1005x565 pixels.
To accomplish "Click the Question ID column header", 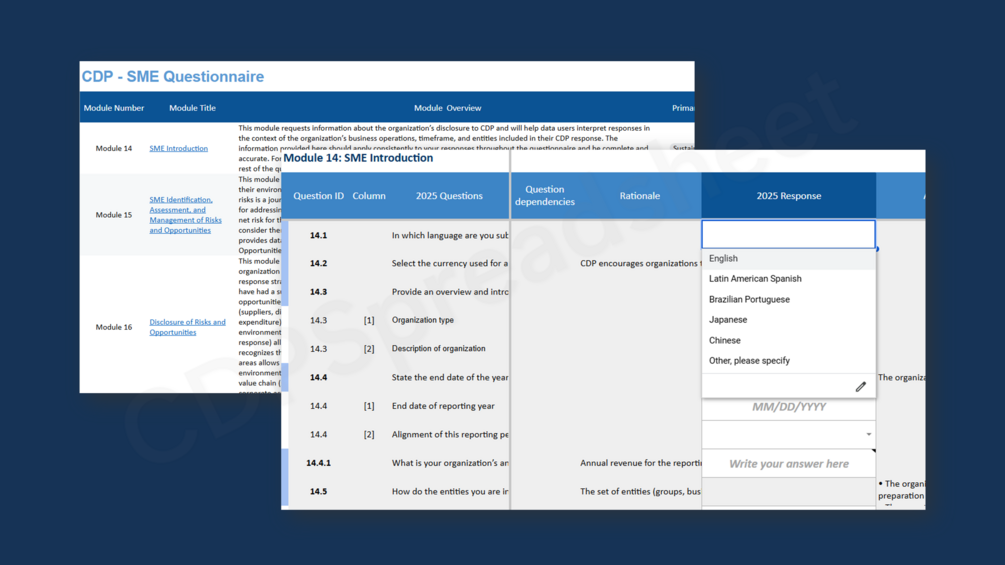I will point(319,196).
